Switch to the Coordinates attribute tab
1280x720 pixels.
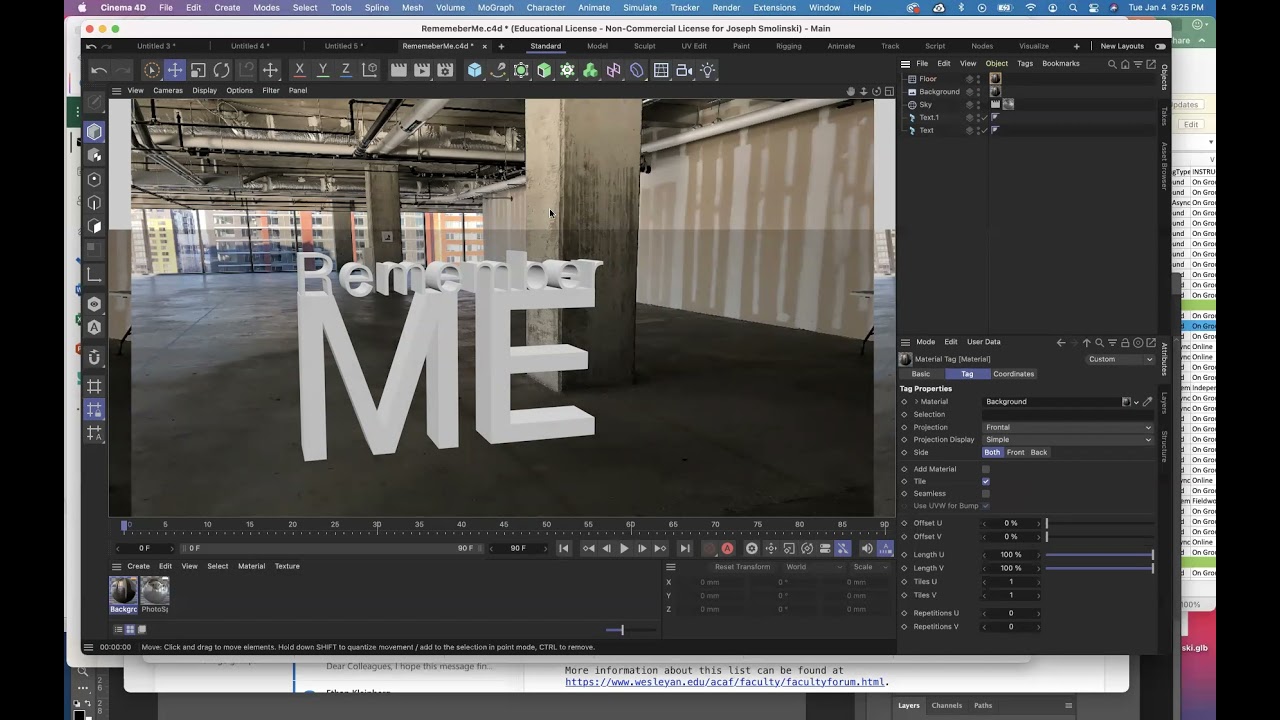point(1014,374)
